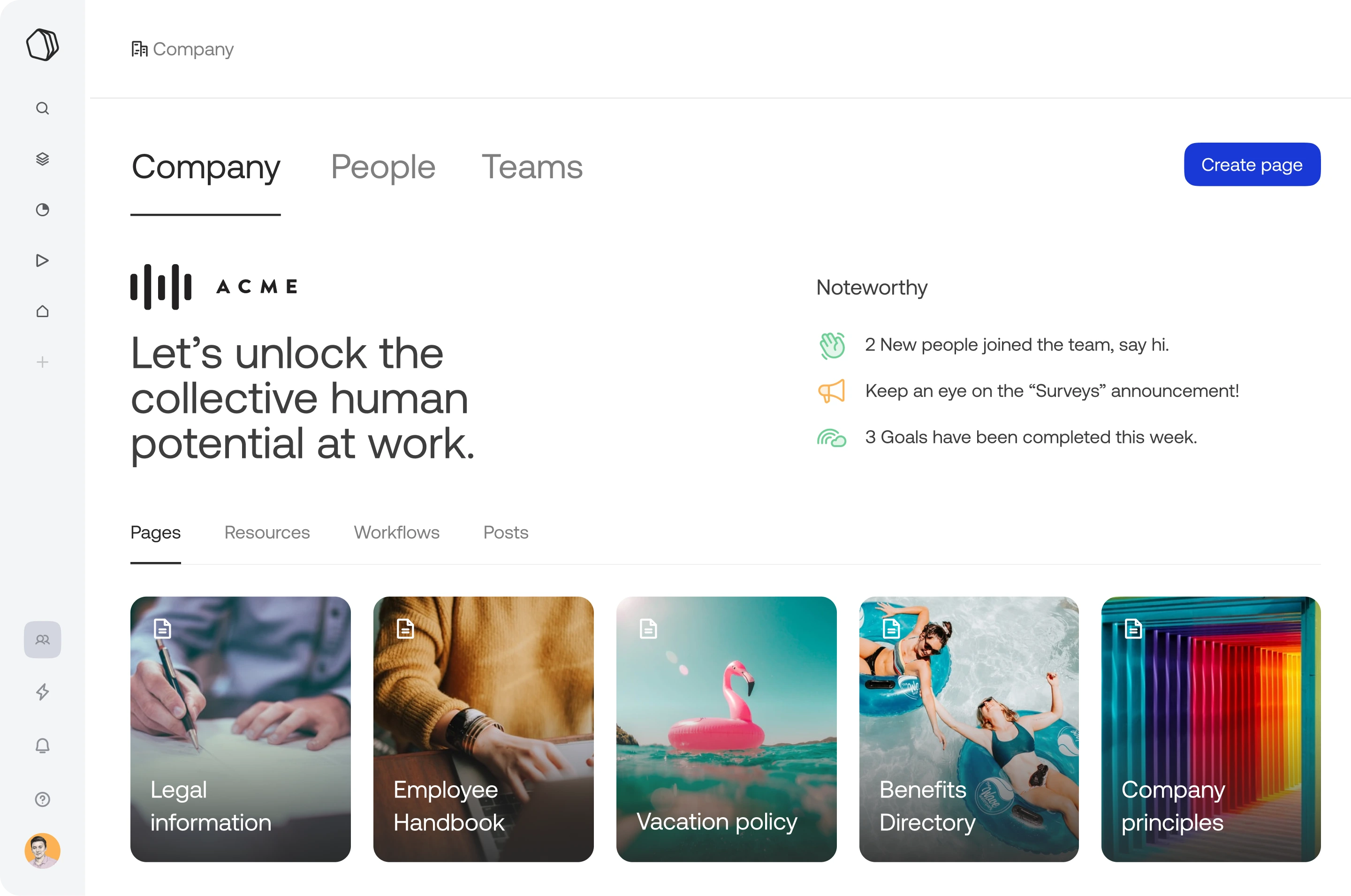The height and width of the screenshot is (896, 1351).
Task: Switch to the Company top tab
Action: (x=205, y=167)
